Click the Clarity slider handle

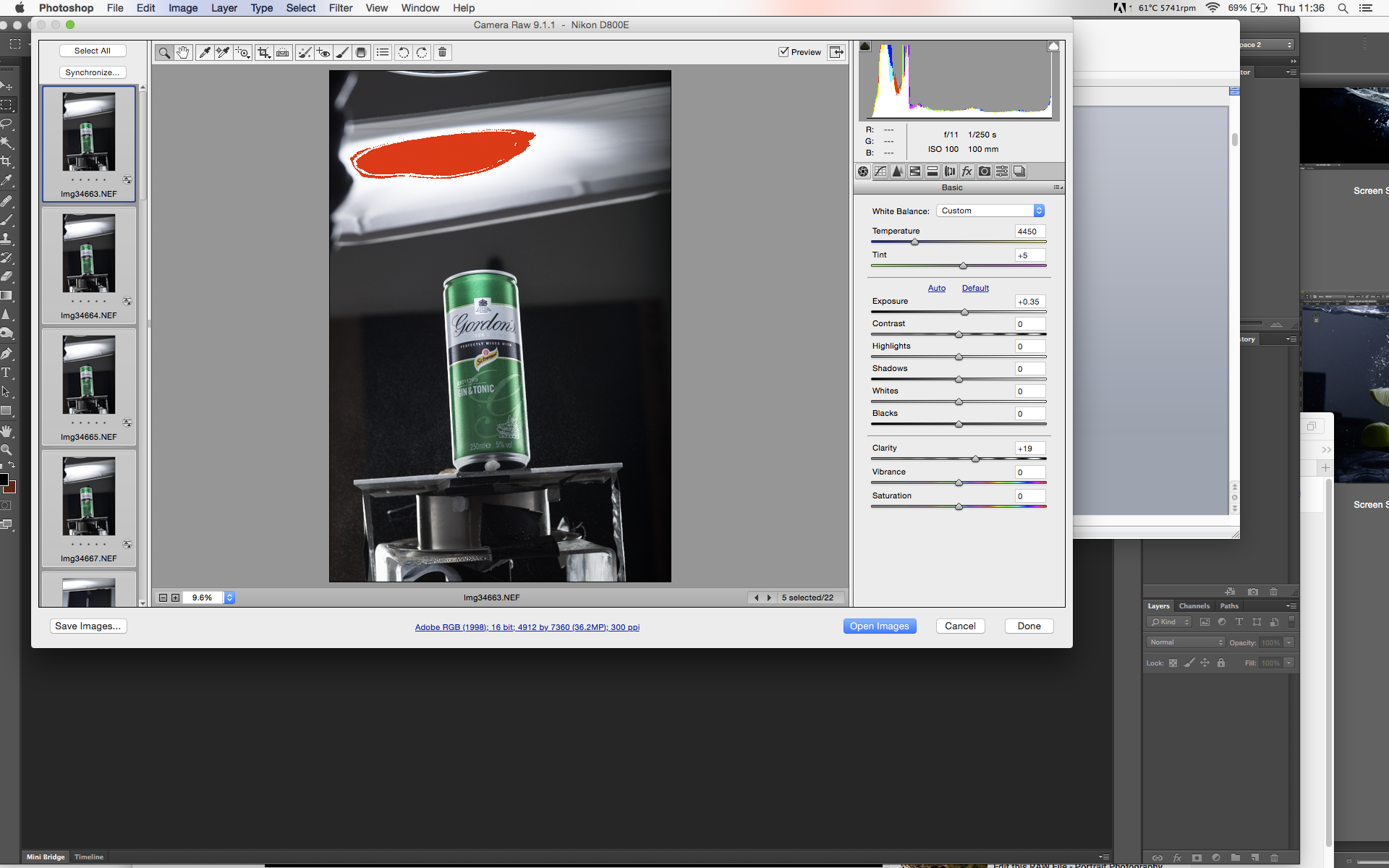click(975, 459)
